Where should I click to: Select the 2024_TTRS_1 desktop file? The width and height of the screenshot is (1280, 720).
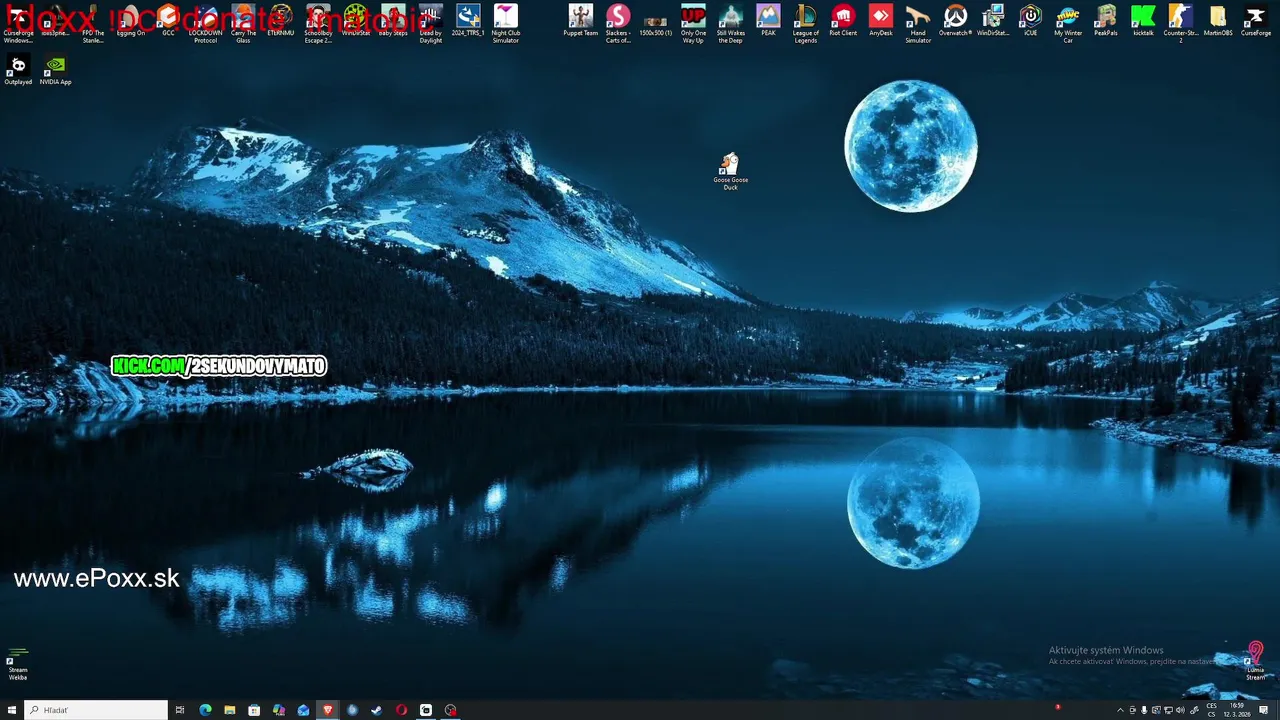(468, 21)
